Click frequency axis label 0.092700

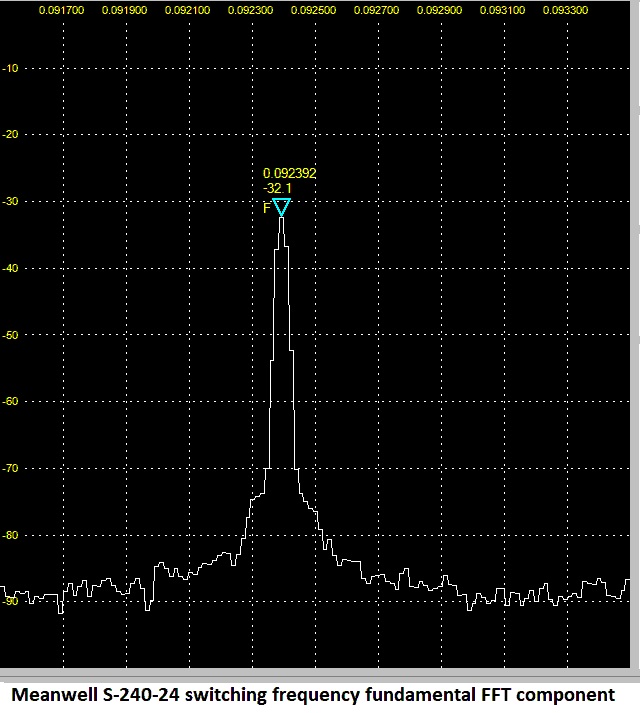pyautogui.click(x=376, y=10)
